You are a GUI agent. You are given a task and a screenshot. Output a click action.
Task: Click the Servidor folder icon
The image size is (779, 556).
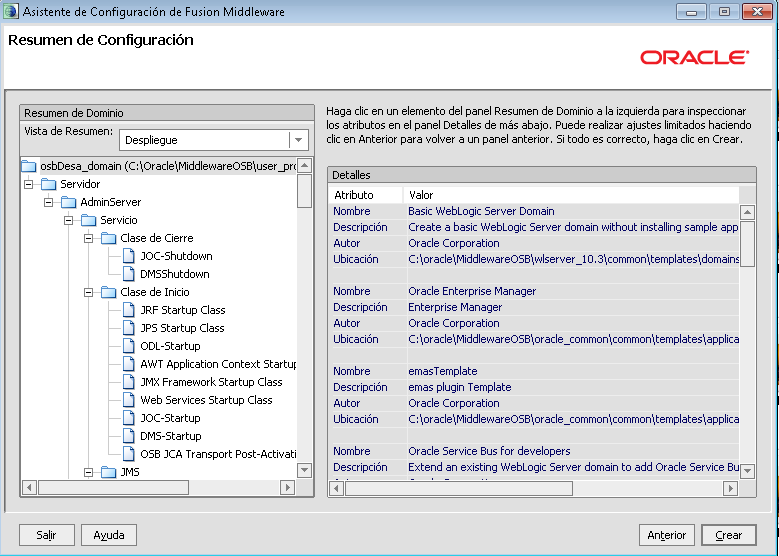coord(49,184)
